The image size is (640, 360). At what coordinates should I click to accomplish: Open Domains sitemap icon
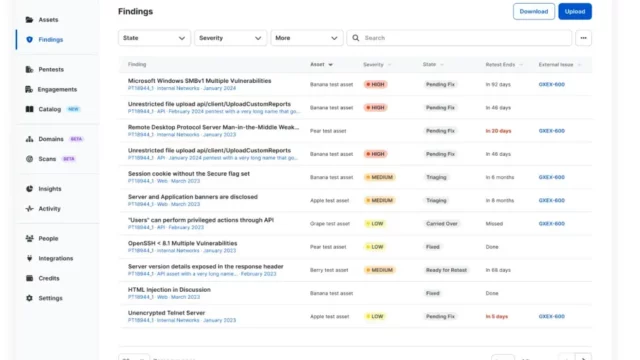[x=29, y=139]
